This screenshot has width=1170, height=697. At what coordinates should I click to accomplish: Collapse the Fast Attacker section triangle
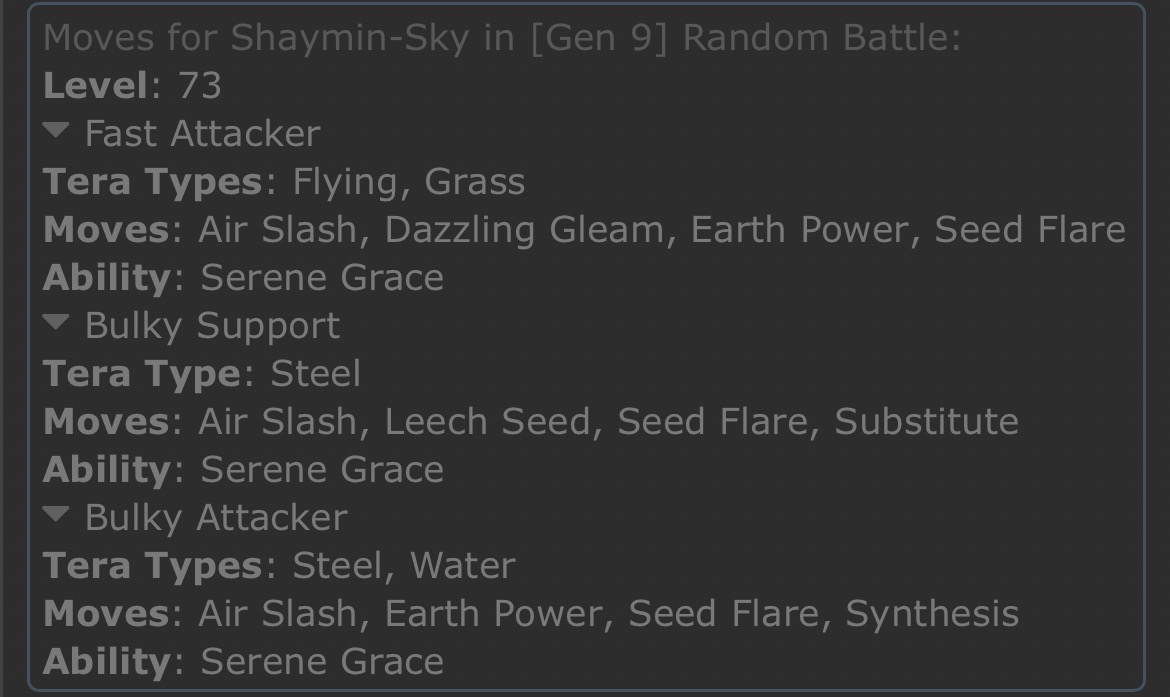click(x=57, y=131)
